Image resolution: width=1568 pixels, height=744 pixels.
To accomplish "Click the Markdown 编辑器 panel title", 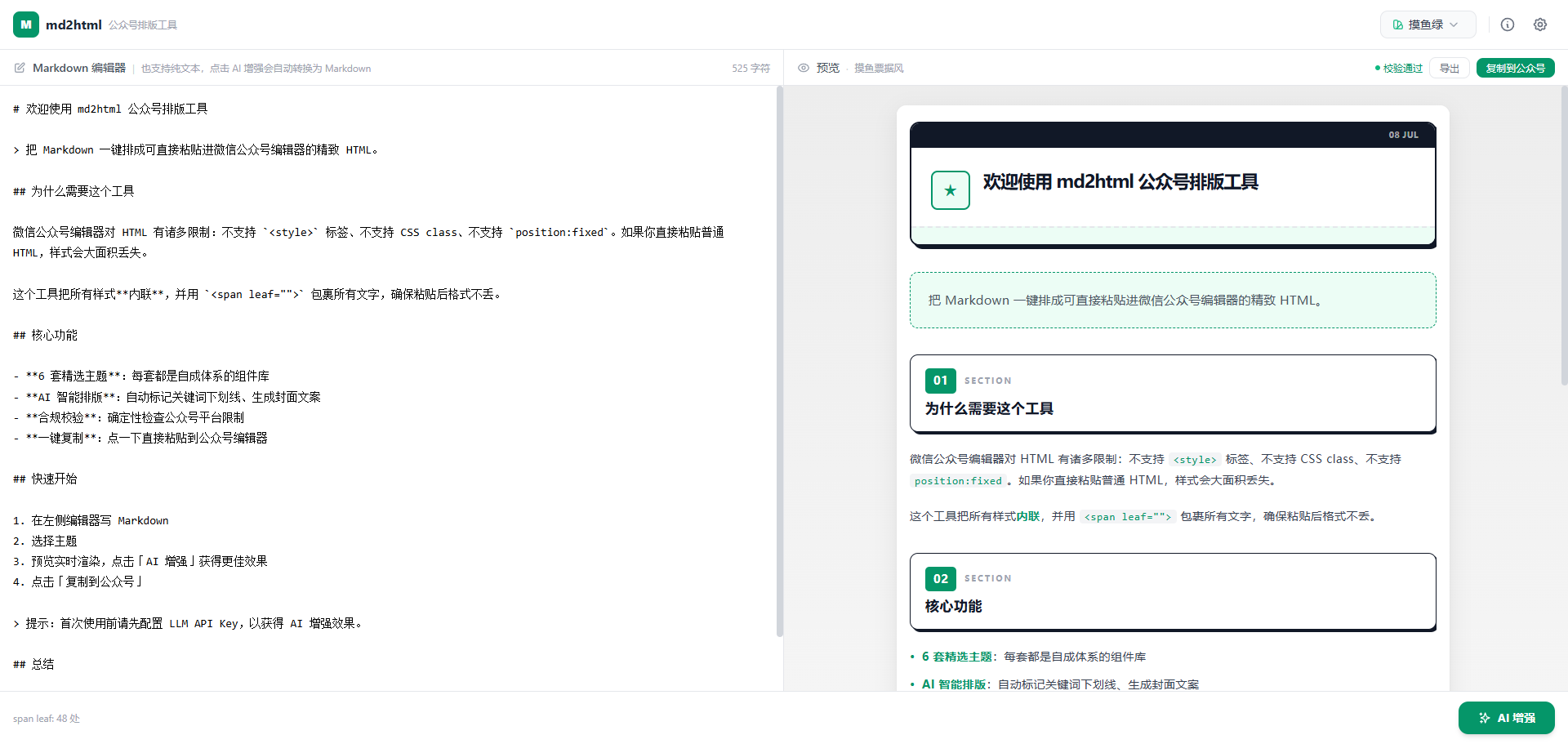I will click(79, 68).
